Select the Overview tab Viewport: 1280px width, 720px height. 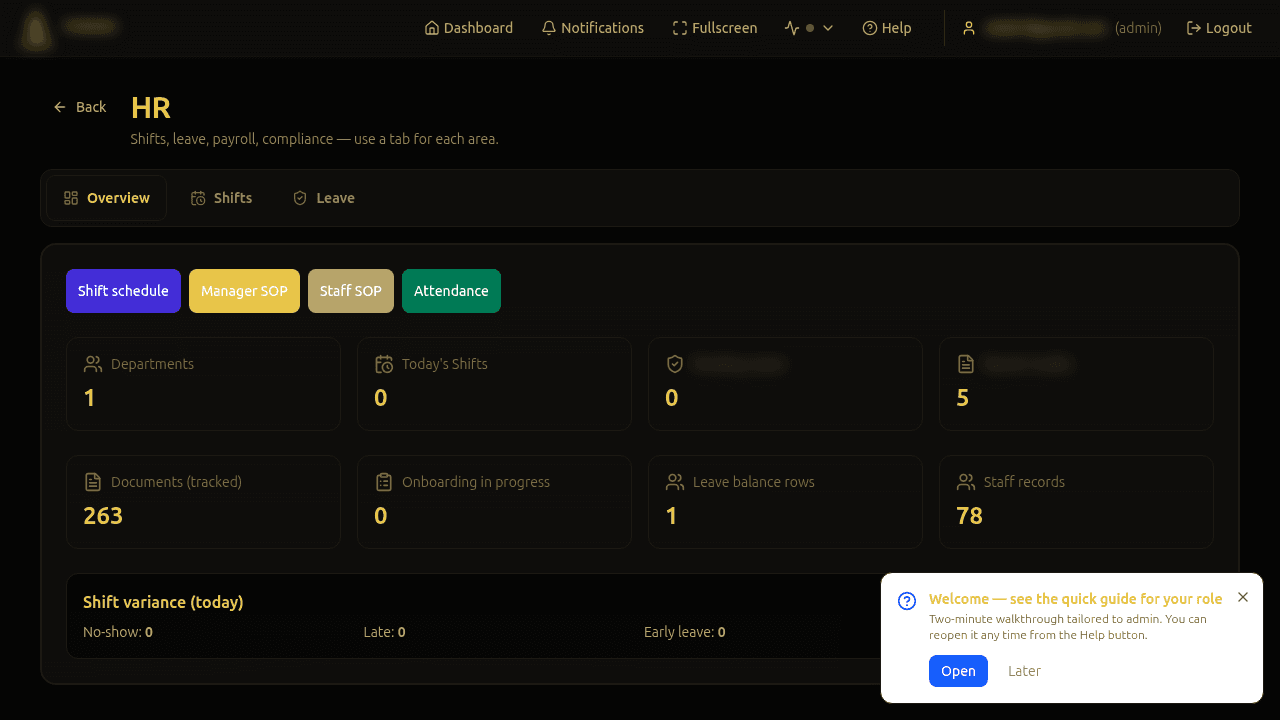106,198
